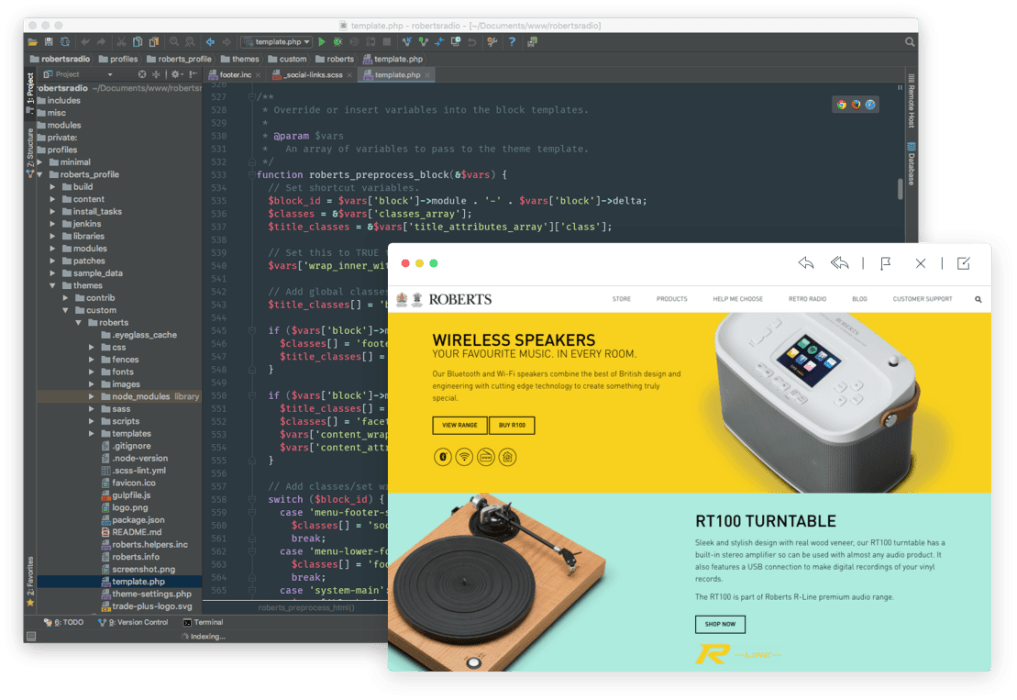Open preview in Firefox browser icon
Screen dimensions: 1017x700
855,104
